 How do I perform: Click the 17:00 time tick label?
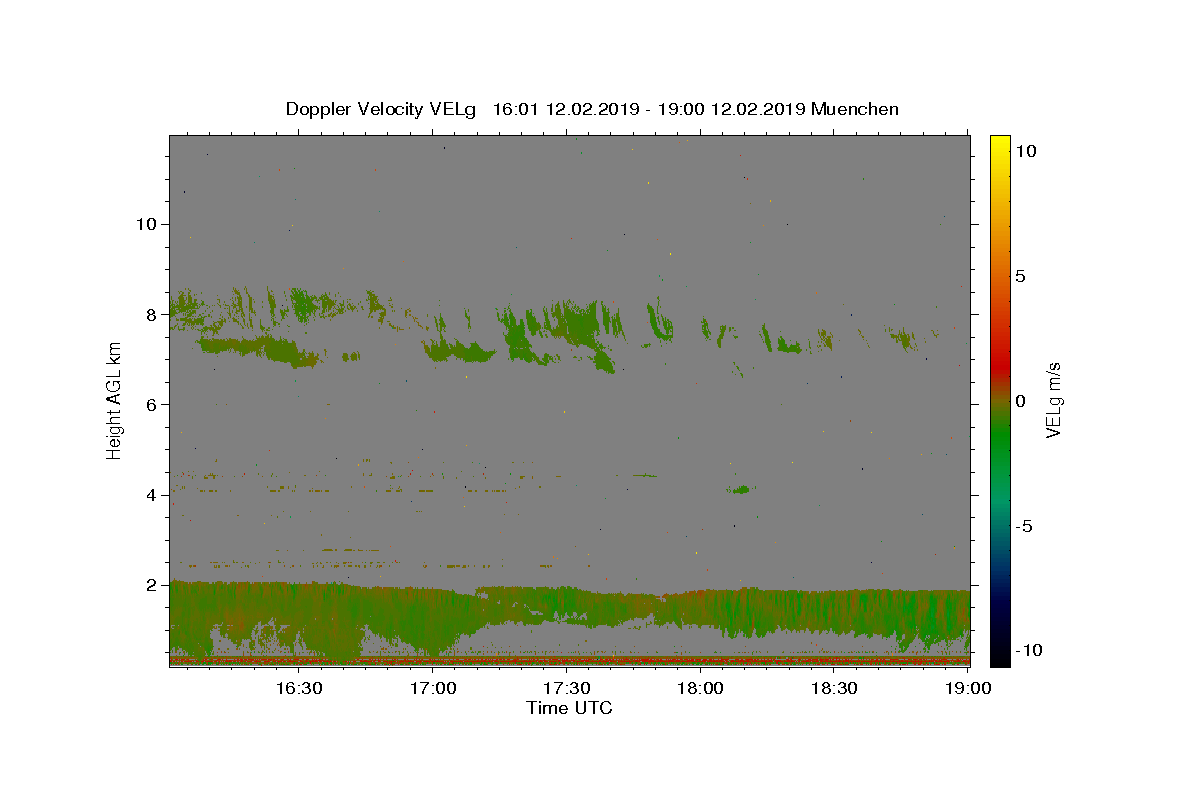point(432,688)
